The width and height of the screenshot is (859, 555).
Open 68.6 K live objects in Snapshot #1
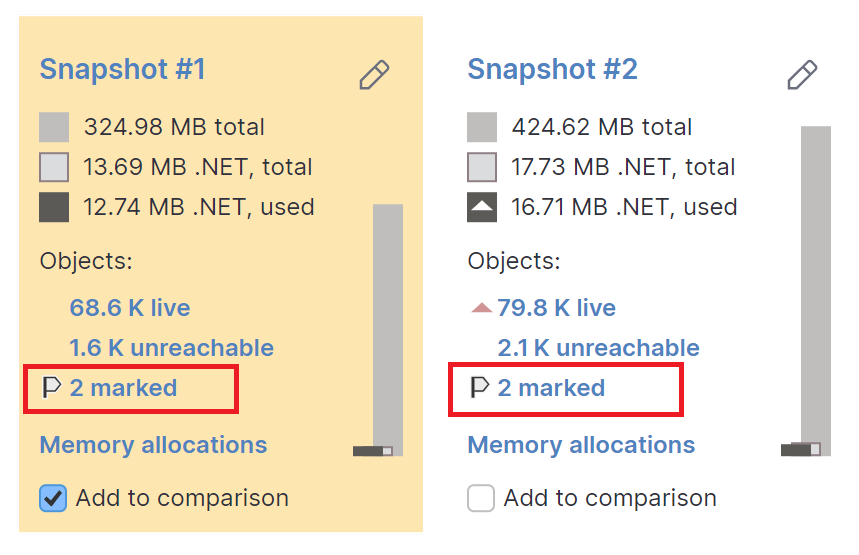[x=130, y=308]
